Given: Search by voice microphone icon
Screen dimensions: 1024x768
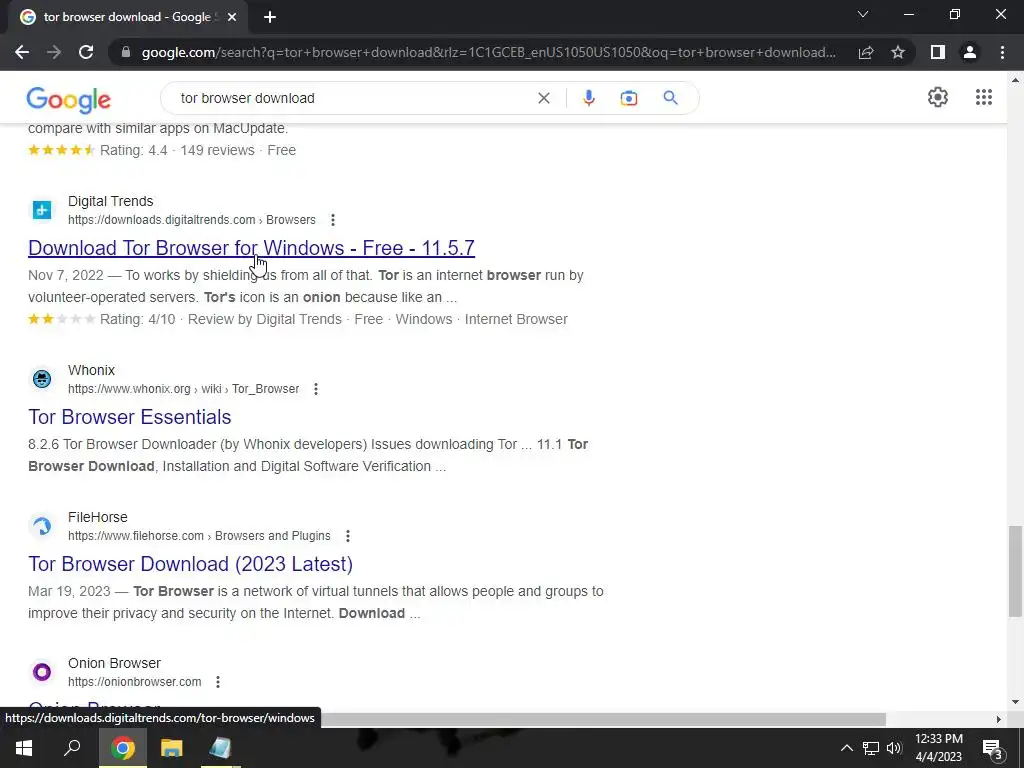Looking at the screenshot, I should (x=588, y=98).
